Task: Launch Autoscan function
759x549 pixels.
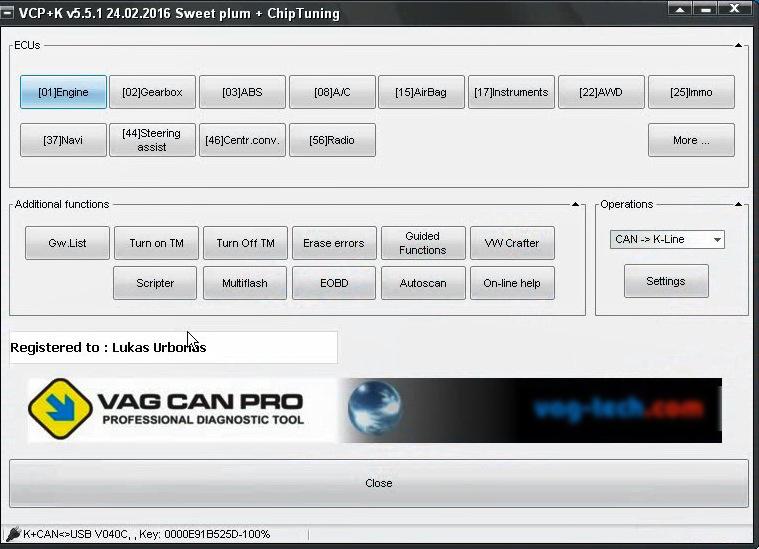Action: point(424,283)
